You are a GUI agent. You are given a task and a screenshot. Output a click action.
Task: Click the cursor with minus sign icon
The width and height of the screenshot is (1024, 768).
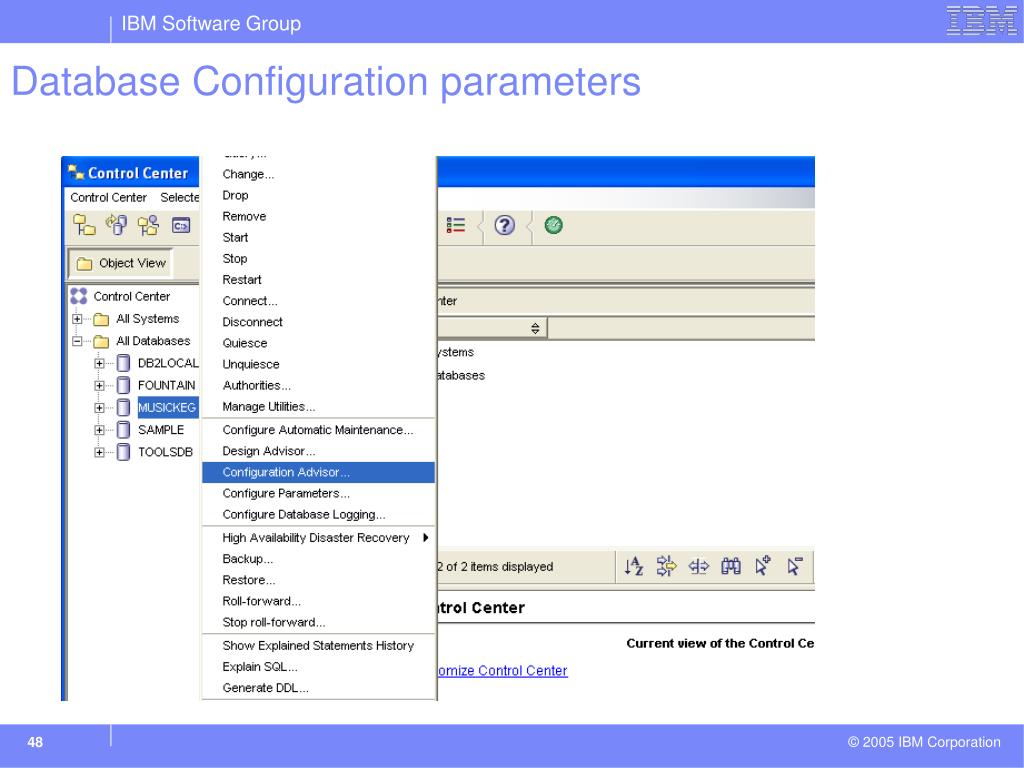(x=795, y=566)
